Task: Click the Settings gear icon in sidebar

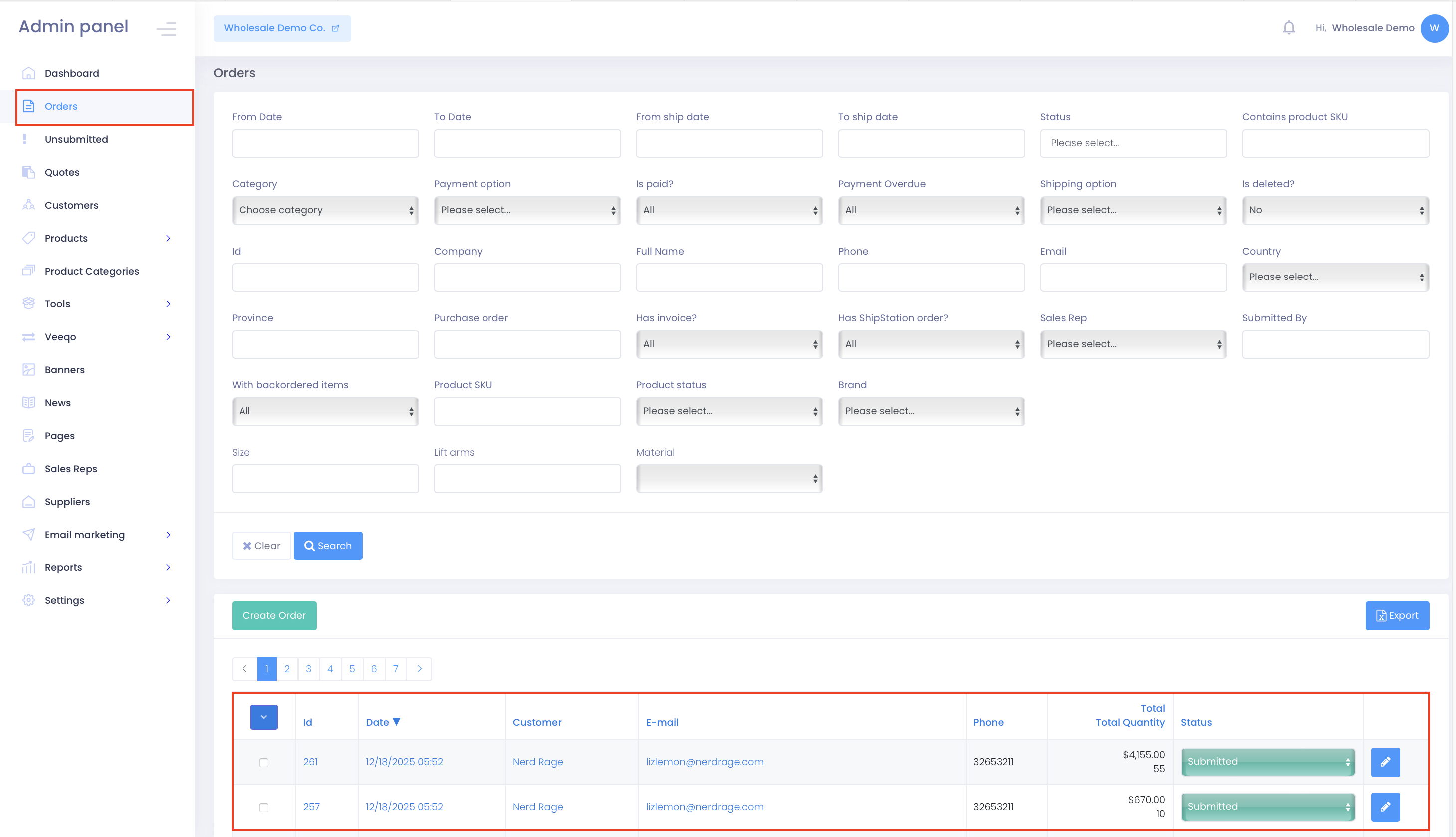Action: (x=29, y=600)
